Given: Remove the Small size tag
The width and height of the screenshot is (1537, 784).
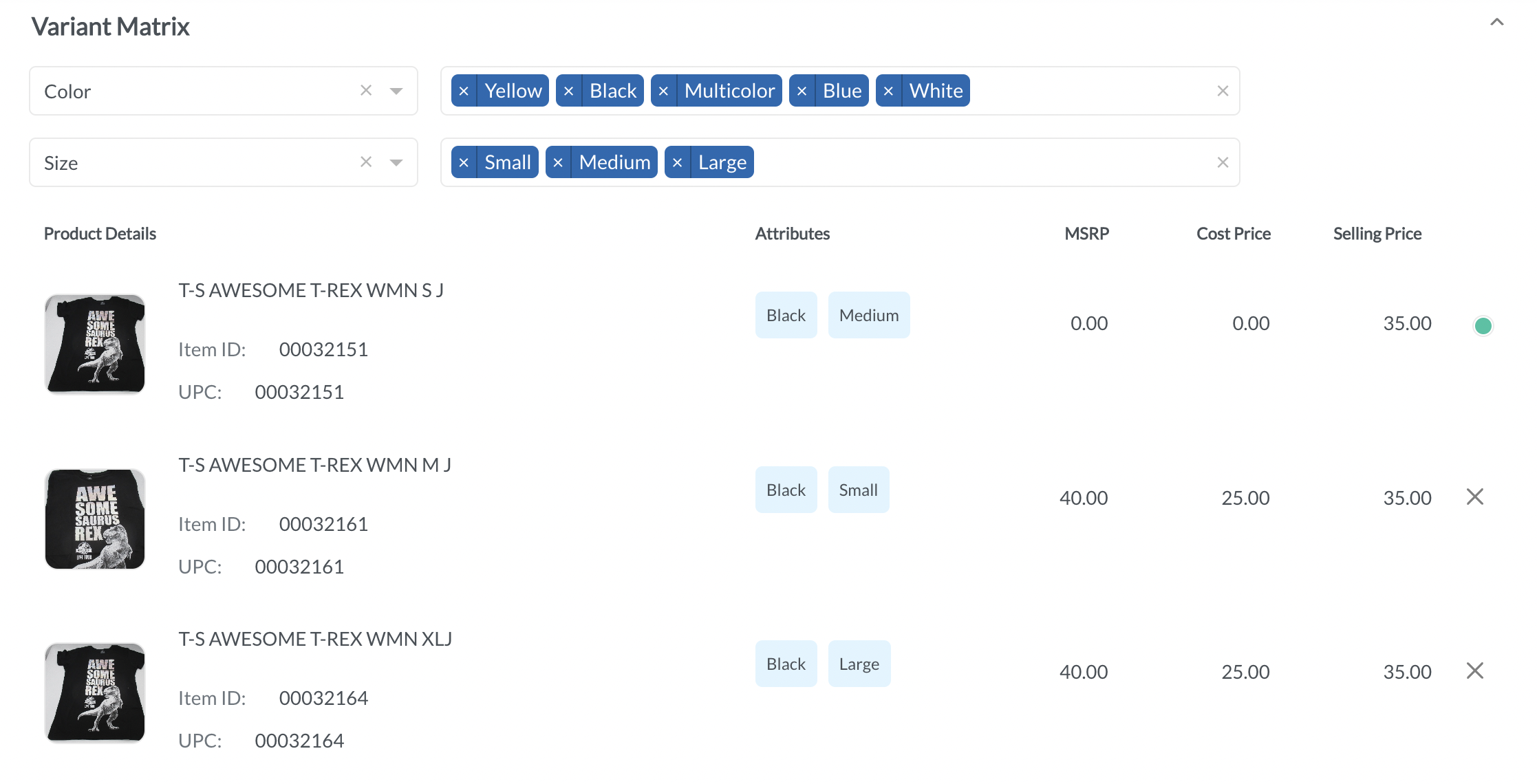Looking at the screenshot, I should pyautogui.click(x=464, y=162).
